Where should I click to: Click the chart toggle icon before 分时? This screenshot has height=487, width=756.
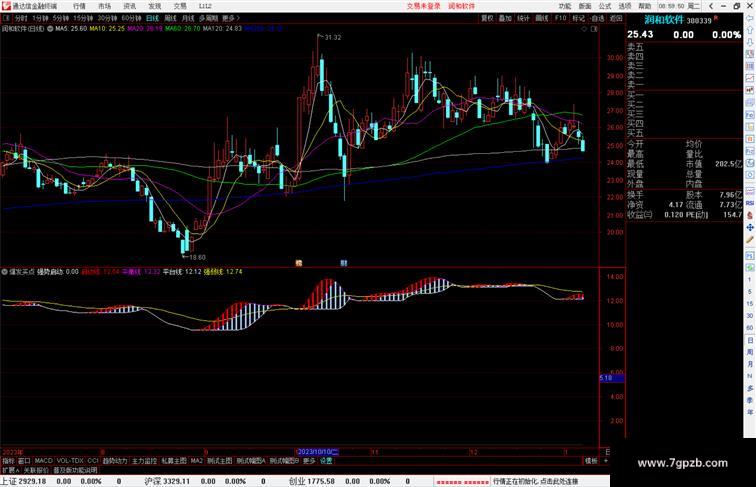click(x=6, y=18)
